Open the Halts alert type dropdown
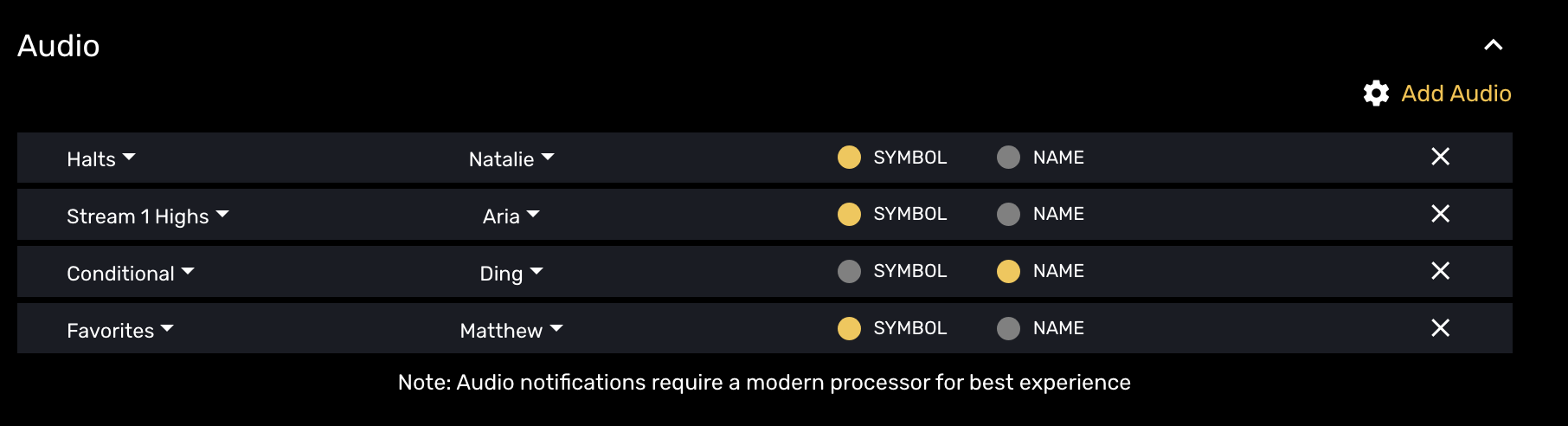The width and height of the screenshot is (1568, 426). tap(101, 159)
